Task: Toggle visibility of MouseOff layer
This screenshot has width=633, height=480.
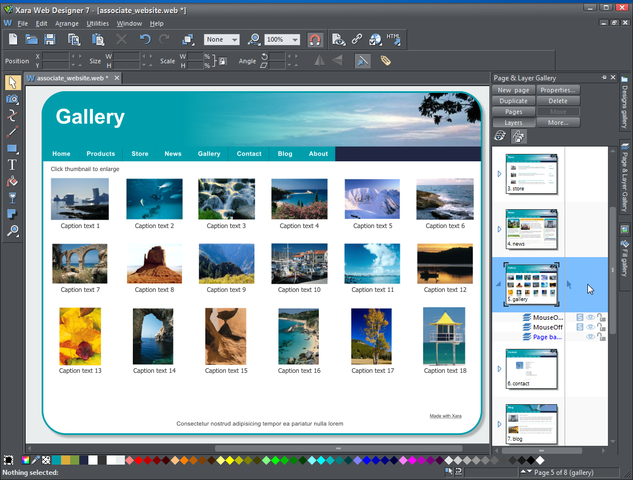Action: [590, 327]
